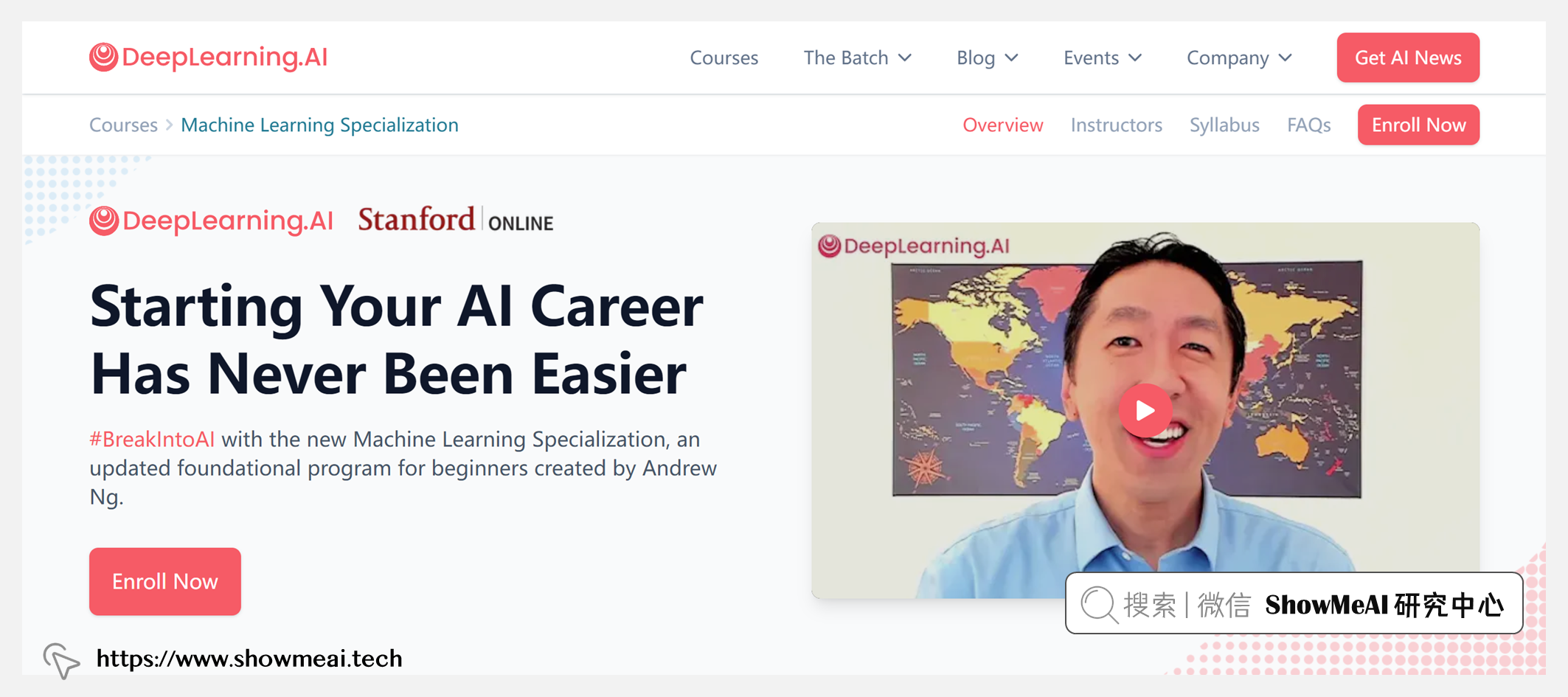Switch to the Instructors tab
The width and height of the screenshot is (1568, 697).
tap(1116, 125)
